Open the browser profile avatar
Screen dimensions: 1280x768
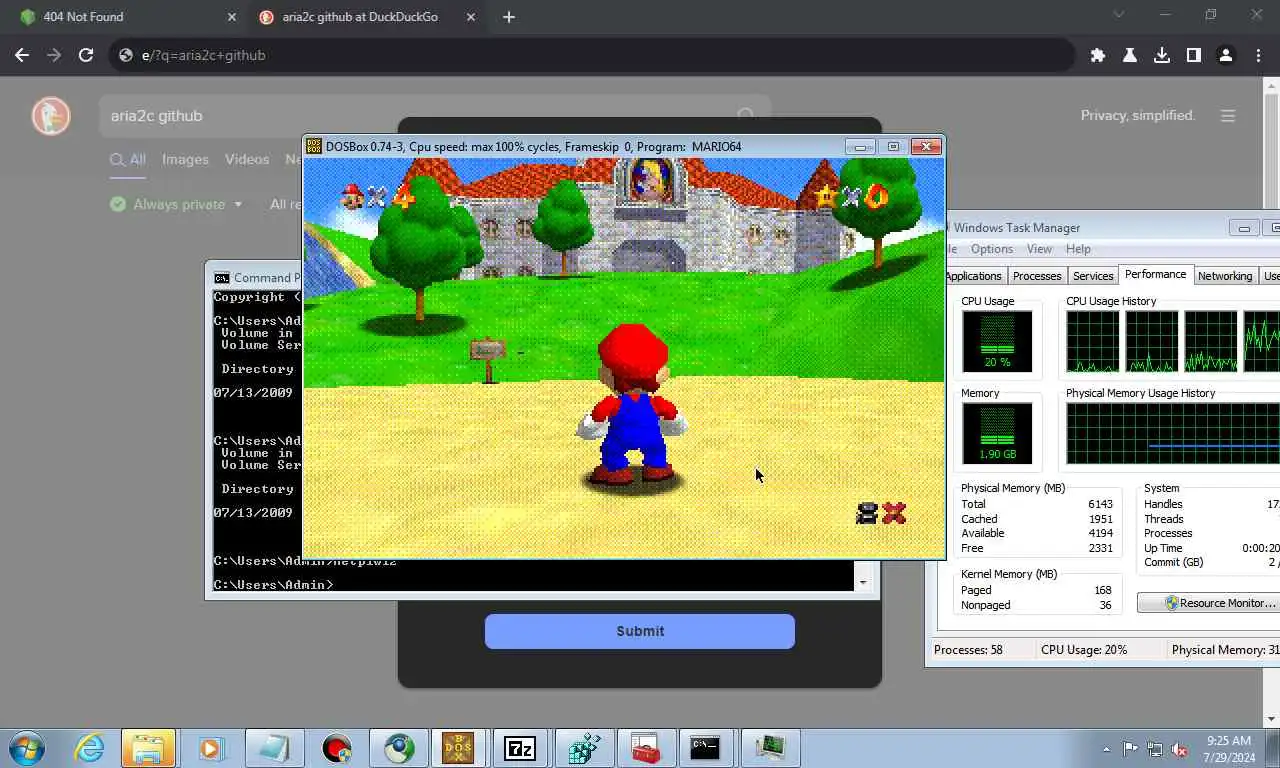point(1226,55)
